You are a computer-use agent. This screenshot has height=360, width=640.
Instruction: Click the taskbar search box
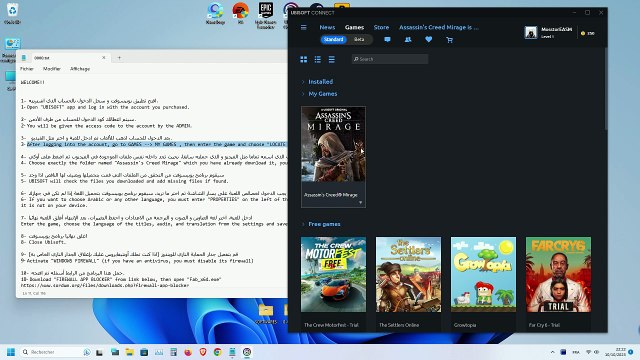coord(56,352)
